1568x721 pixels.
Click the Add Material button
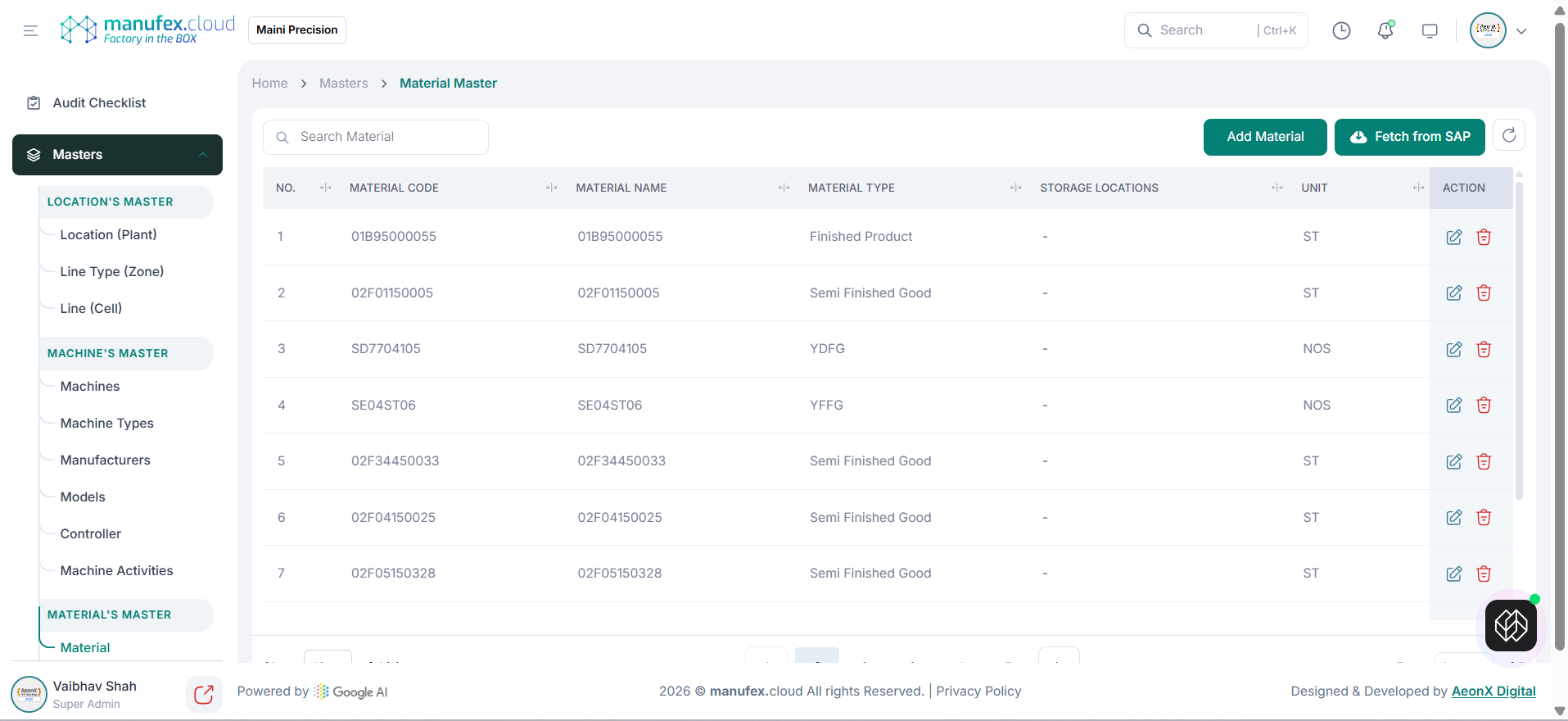pos(1264,137)
